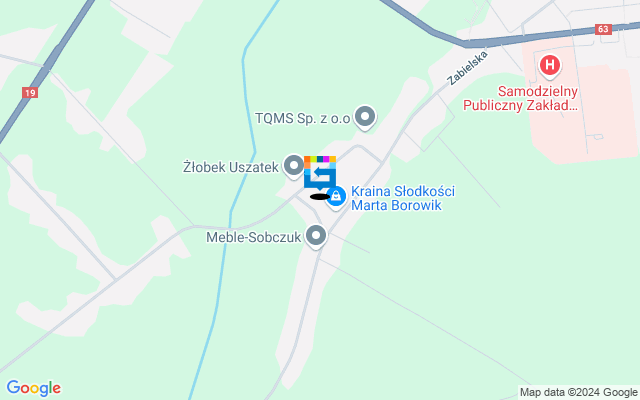Viewport: 640px width, 400px height.
Task: Click the TQMS Sp. z o.o text label
Action: pos(302,118)
